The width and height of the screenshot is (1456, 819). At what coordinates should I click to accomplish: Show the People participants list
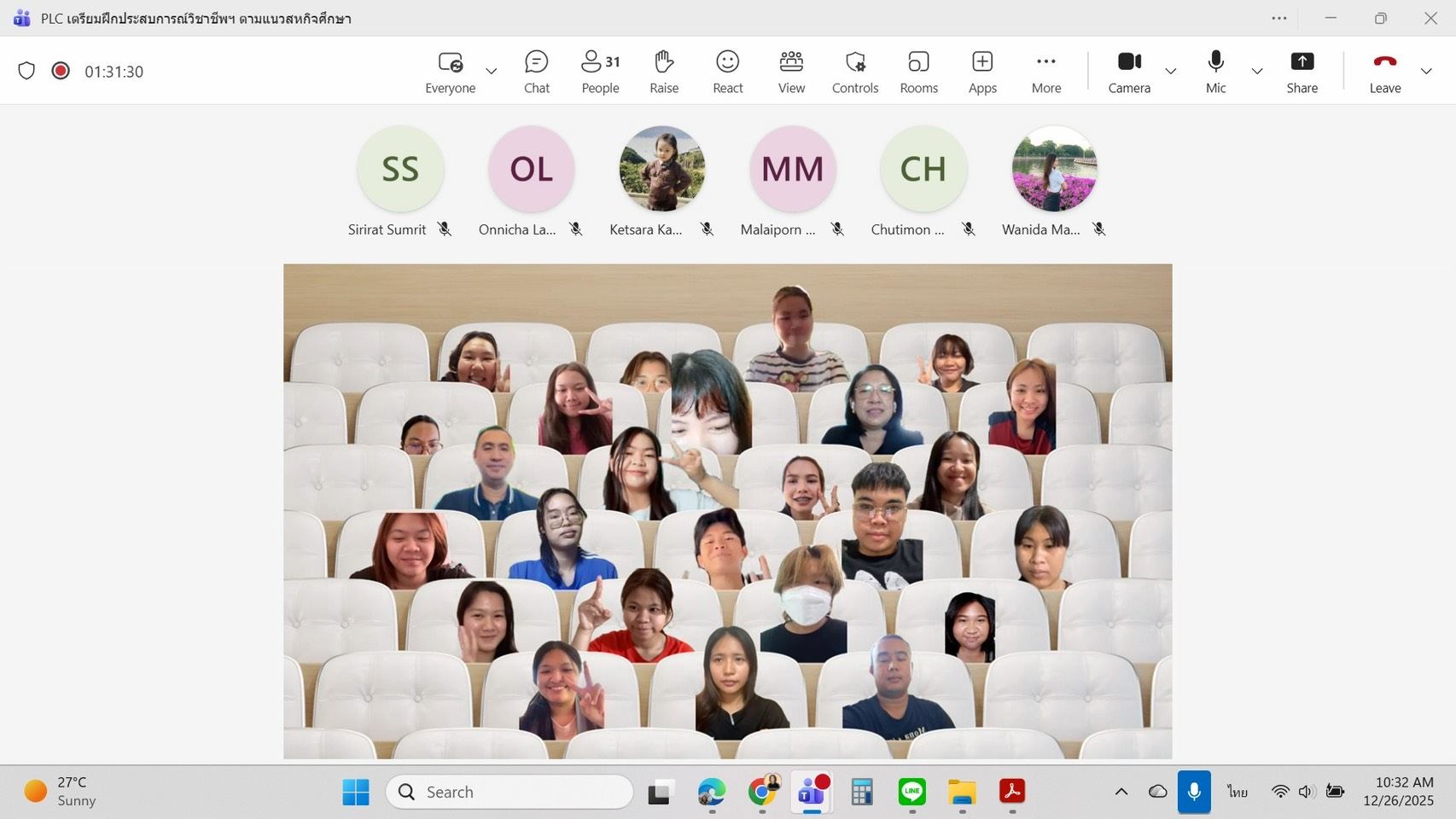600,72
